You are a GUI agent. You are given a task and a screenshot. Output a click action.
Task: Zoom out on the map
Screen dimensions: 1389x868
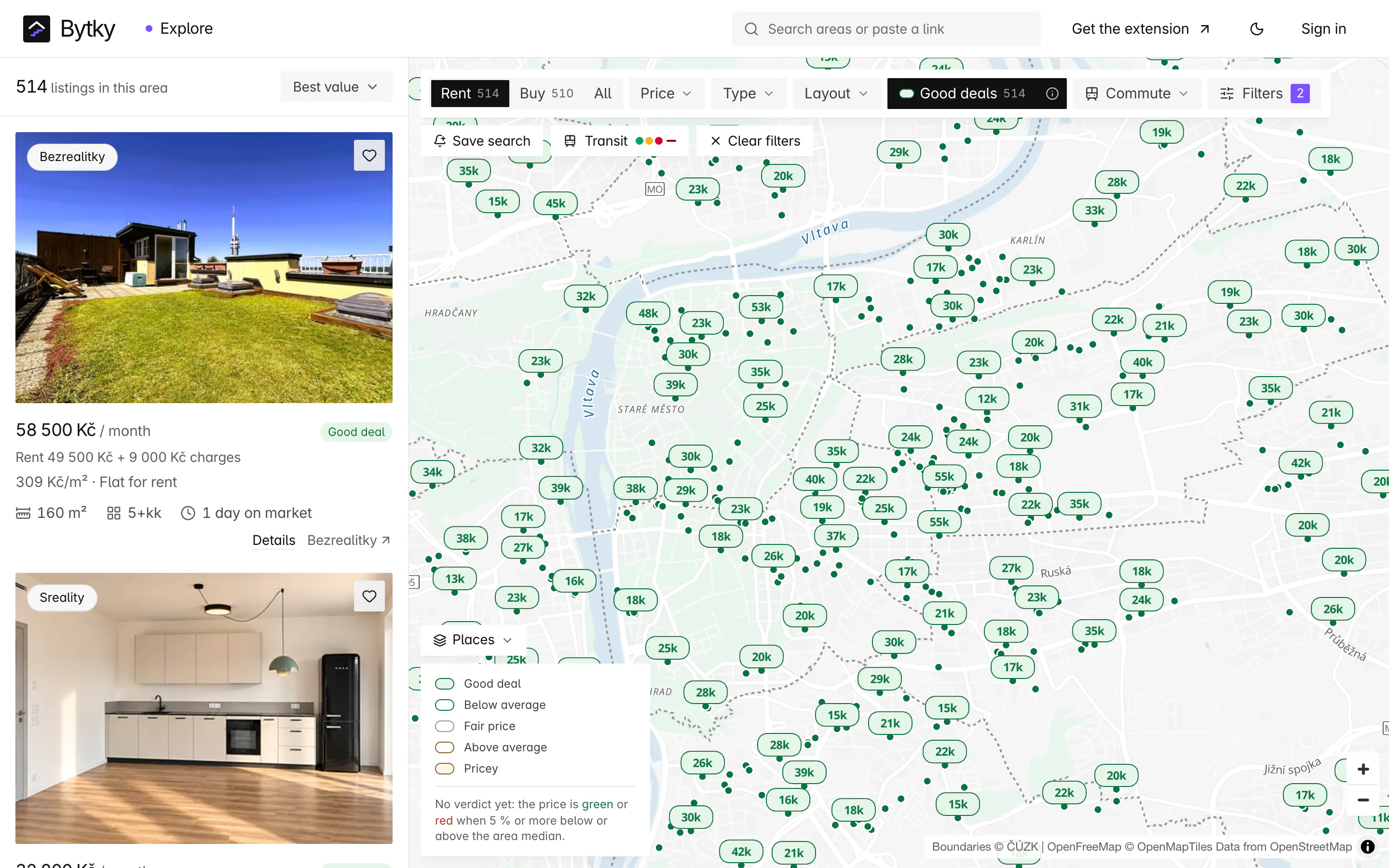(1363, 800)
